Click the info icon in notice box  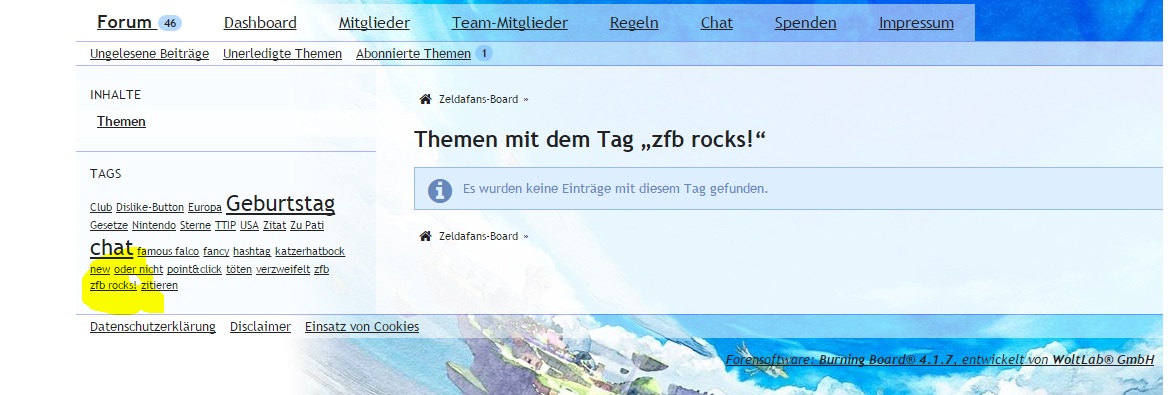click(x=440, y=190)
